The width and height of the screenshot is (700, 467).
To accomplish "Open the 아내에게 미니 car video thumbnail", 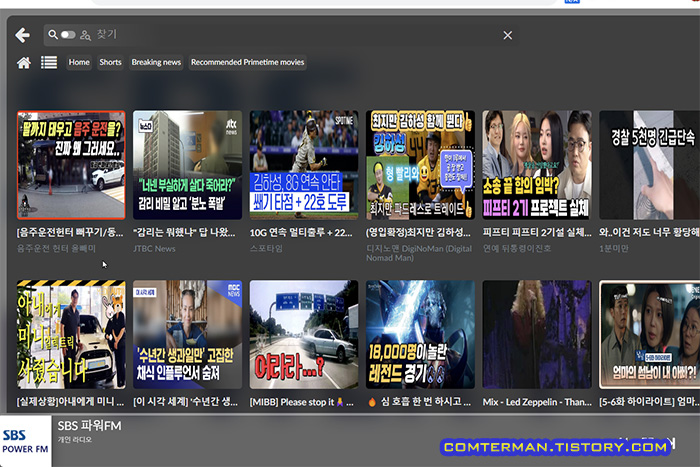I will (x=71, y=334).
